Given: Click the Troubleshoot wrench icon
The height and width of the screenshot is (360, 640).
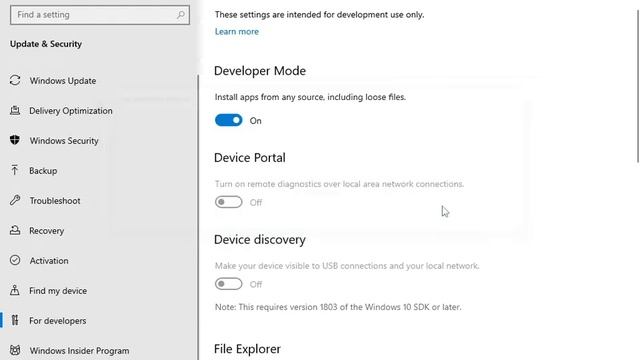Looking at the screenshot, I should (15, 200).
